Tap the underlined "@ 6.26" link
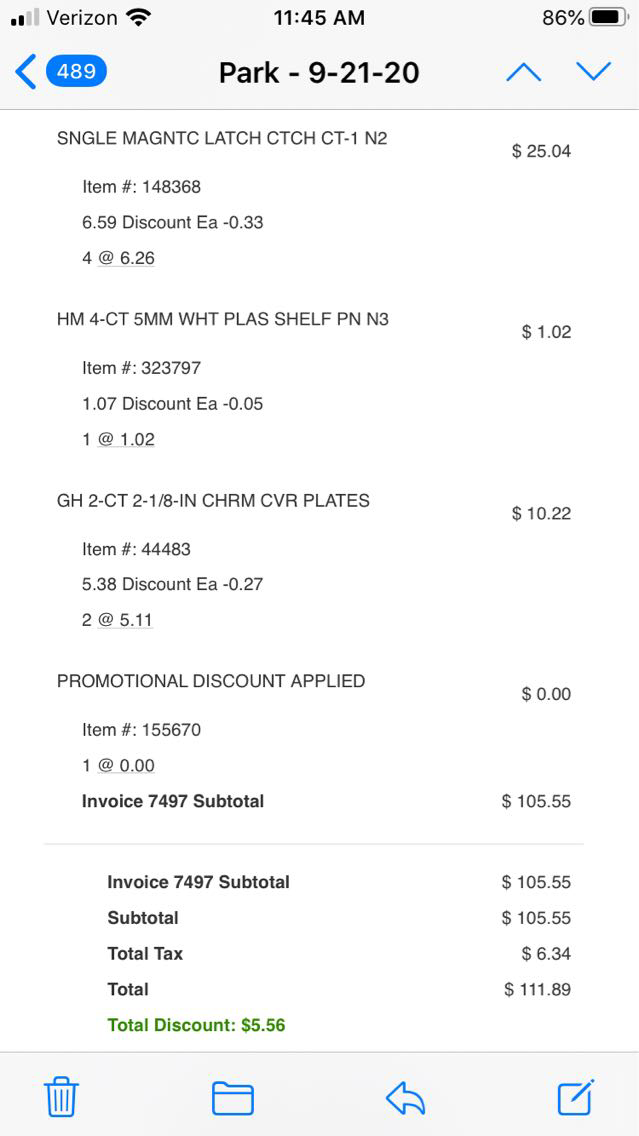Screen dimensions: 639x1136 coord(126,258)
